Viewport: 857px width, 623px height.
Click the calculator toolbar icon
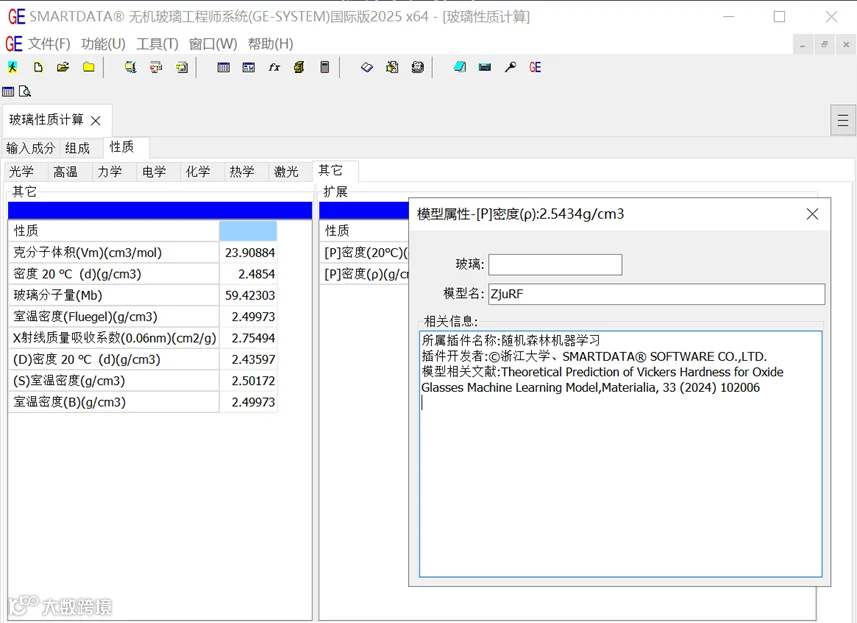pos(325,67)
